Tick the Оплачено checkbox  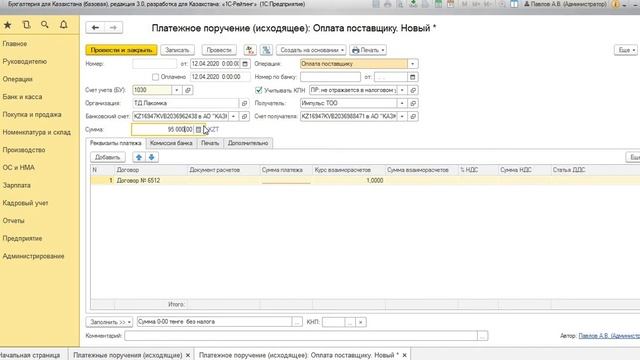[155, 77]
